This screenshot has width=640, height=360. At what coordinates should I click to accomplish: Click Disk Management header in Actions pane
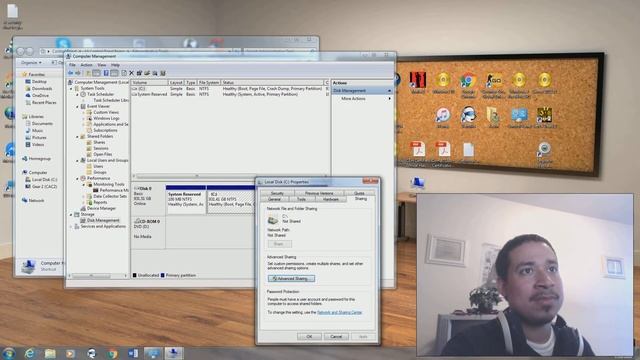tap(362, 91)
